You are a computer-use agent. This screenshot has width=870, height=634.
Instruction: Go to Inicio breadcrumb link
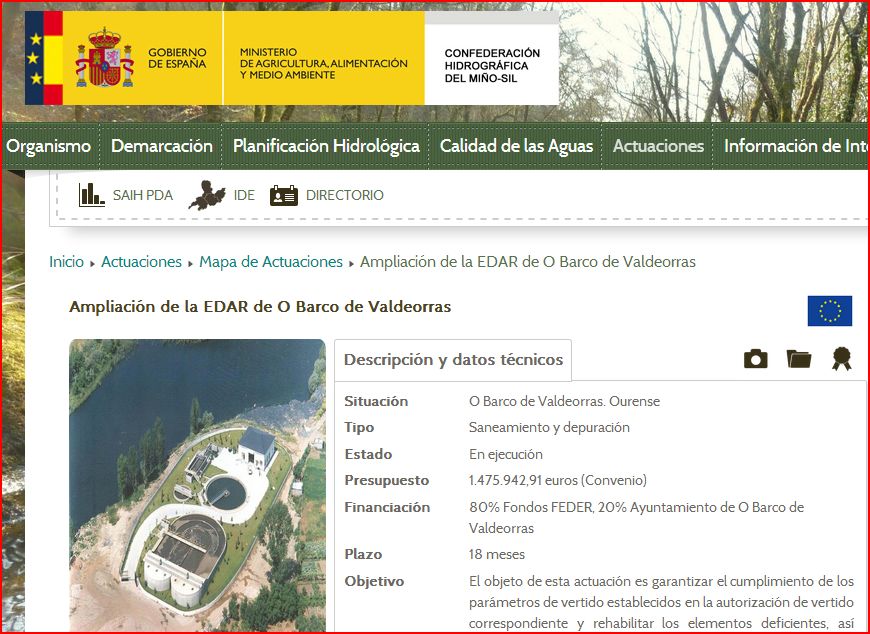[x=66, y=262]
